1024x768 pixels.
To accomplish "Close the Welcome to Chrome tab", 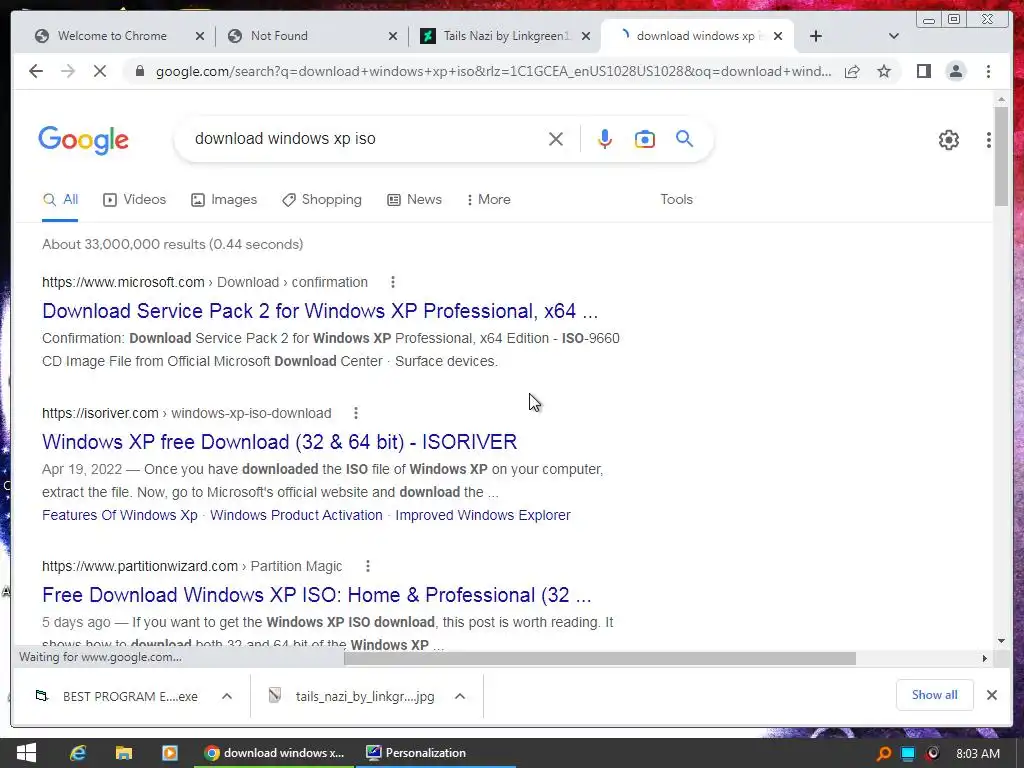I will [200, 36].
